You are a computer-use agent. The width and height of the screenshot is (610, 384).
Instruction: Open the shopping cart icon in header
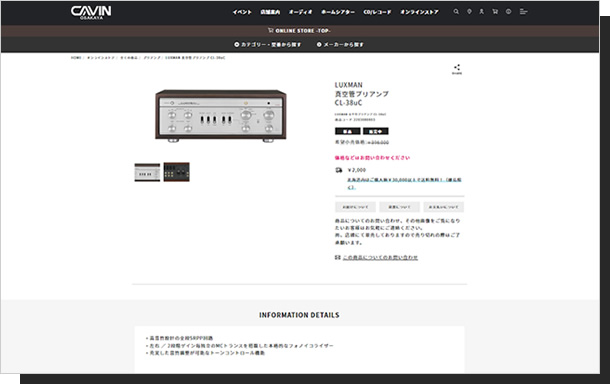click(x=495, y=12)
